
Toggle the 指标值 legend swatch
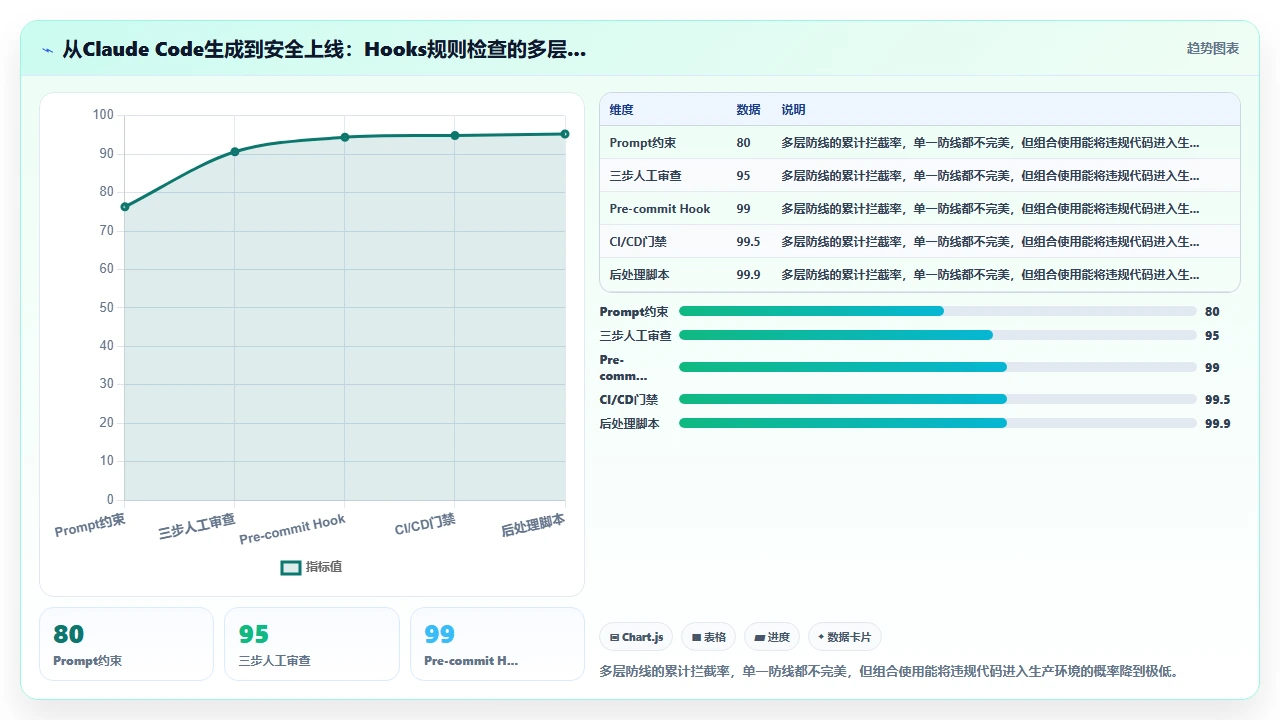[x=291, y=567]
